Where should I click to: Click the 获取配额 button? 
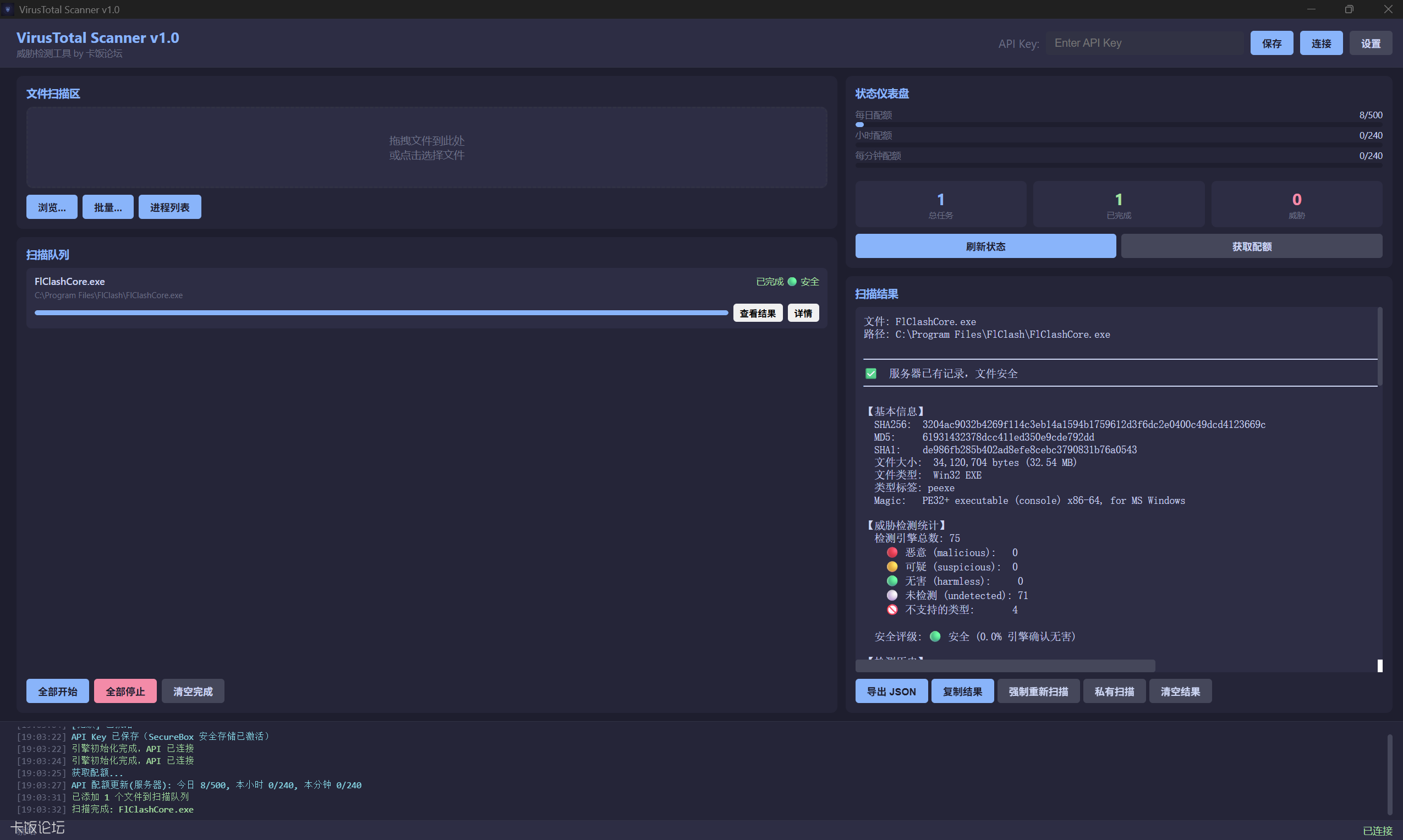point(1251,246)
